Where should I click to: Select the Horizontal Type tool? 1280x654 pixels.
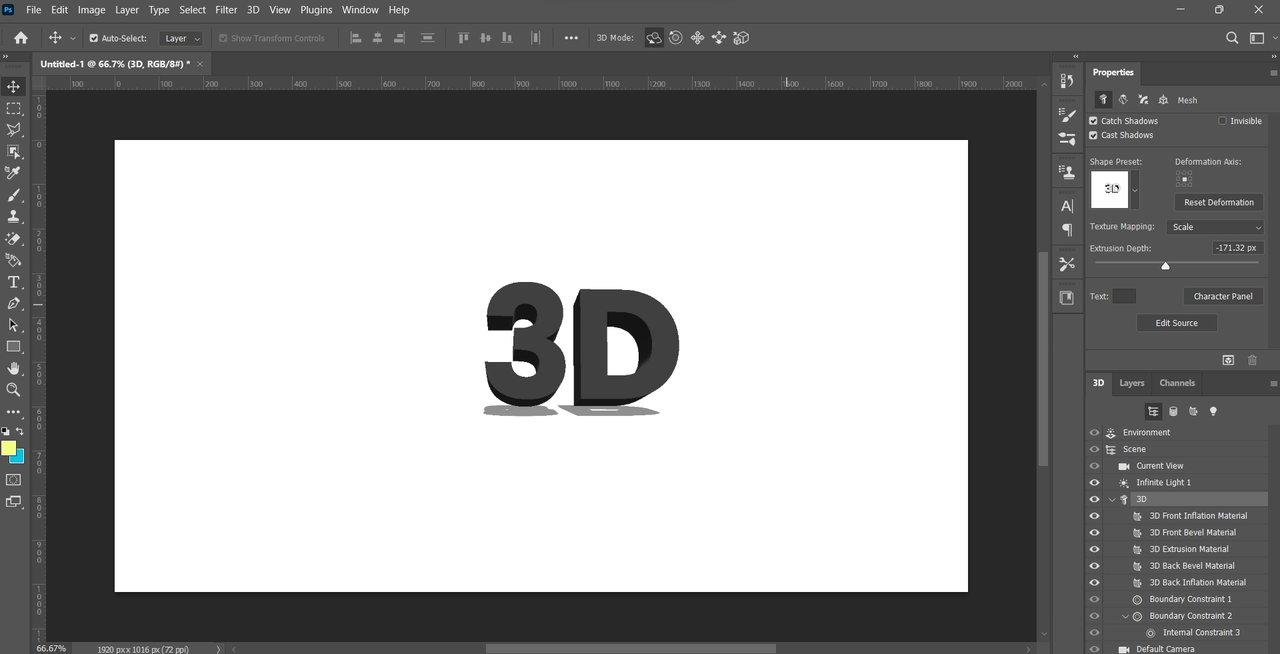(14, 282)
